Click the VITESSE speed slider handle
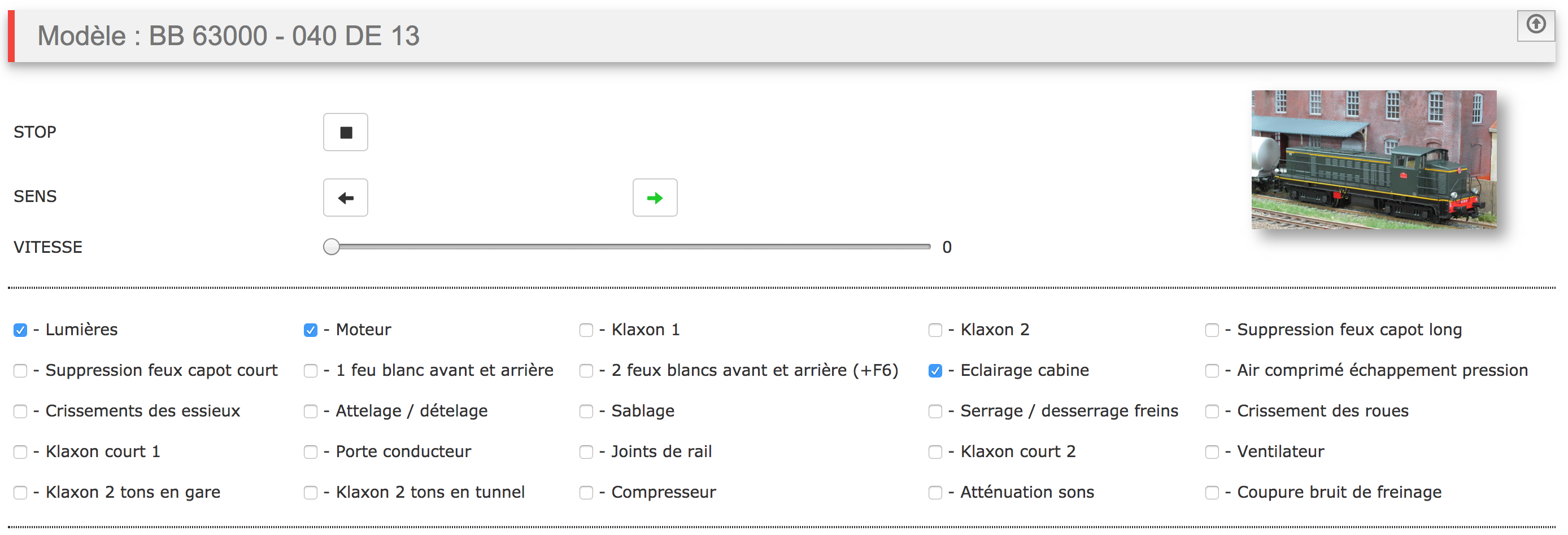The height and width of the screenshot is (535, 1568). (331, 247)
